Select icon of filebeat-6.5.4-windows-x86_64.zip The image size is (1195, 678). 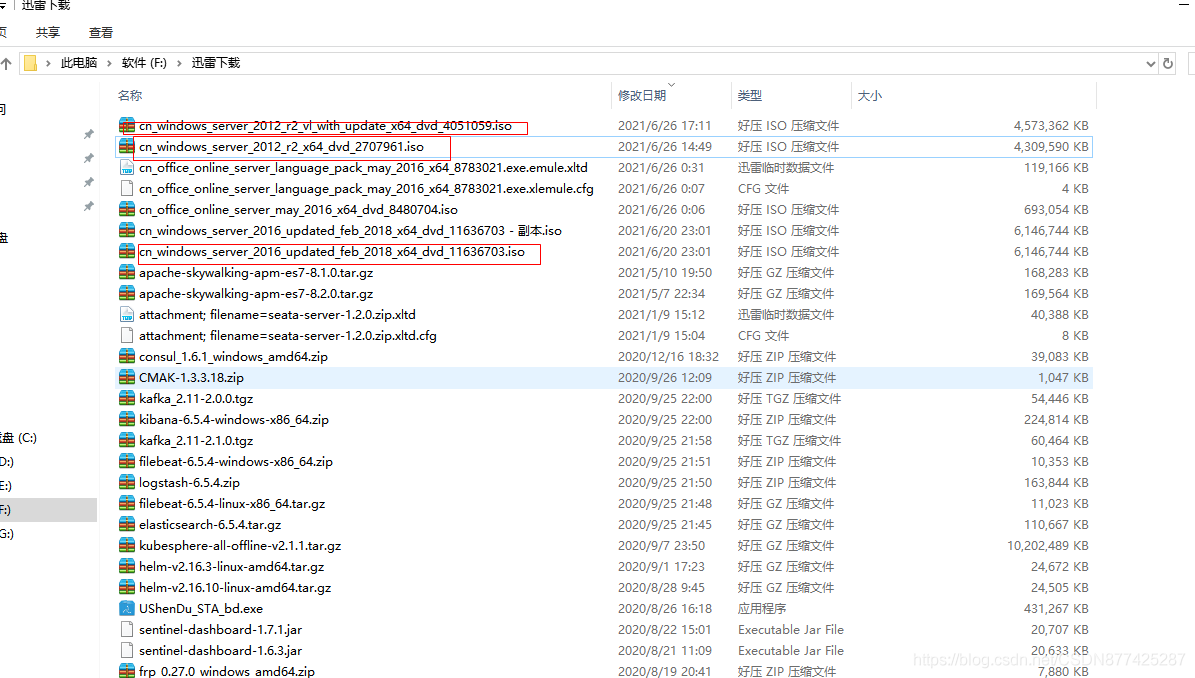(x=127, y=462)
